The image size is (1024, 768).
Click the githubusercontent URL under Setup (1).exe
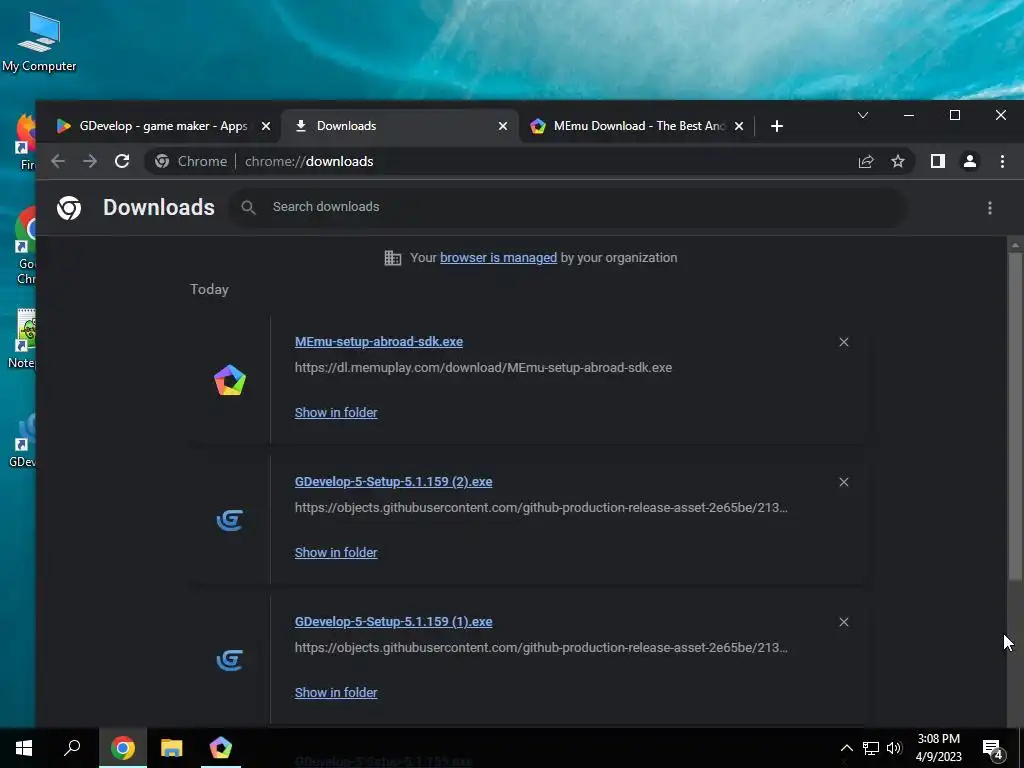pos(541,647)
